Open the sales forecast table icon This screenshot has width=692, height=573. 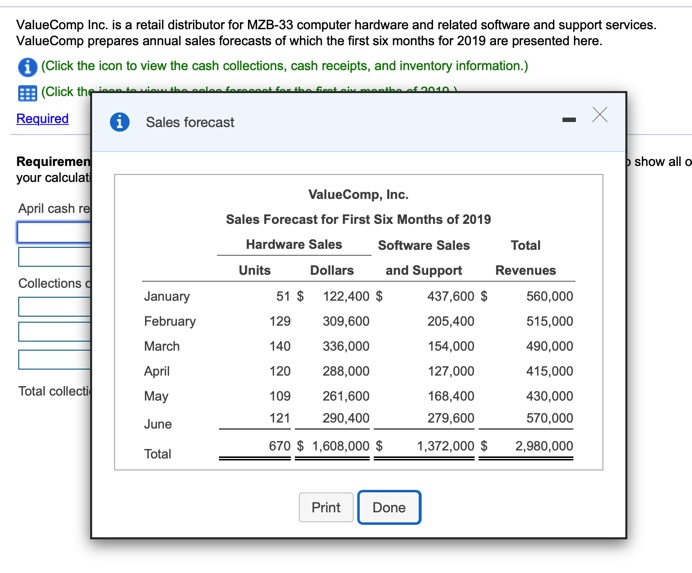(27, 93)
